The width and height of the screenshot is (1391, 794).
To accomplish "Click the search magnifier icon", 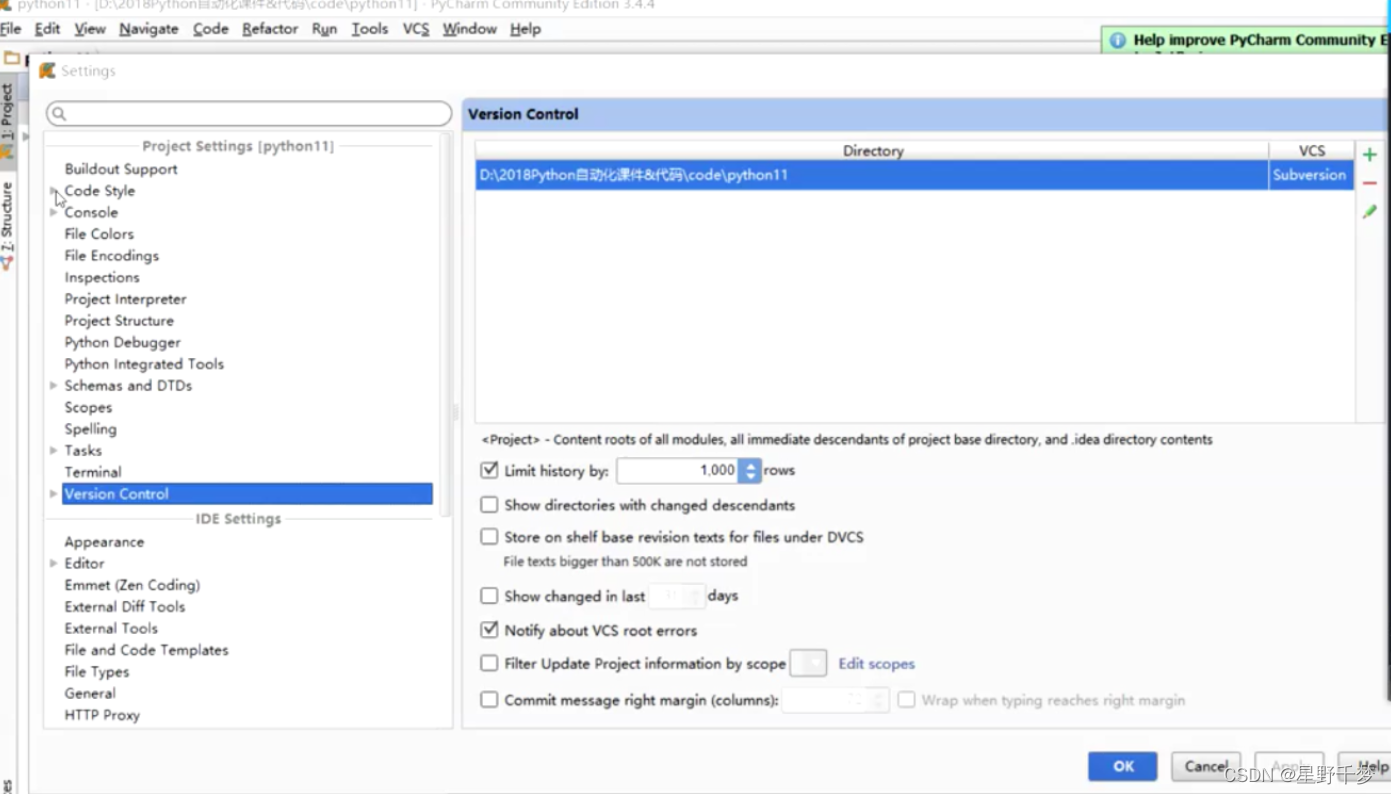I will (59, 114).
